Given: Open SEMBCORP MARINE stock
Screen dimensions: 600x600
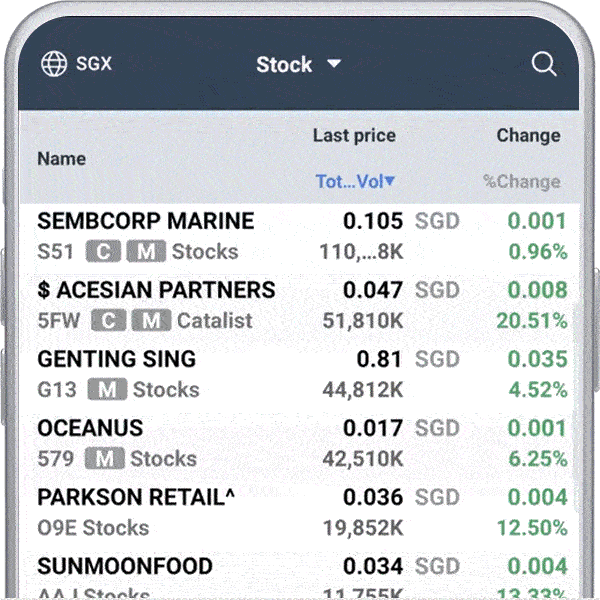Looking at the screenshot, I should point(146,221).
